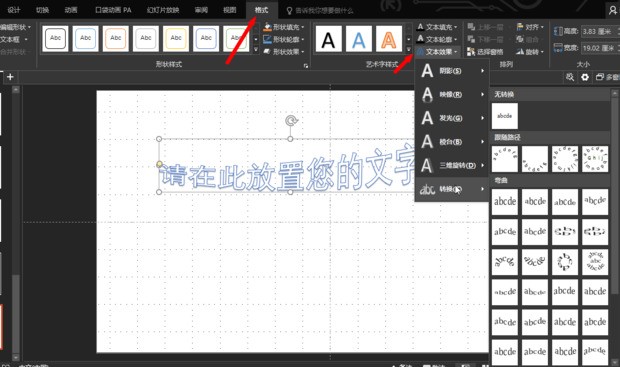Click the plus new-tab button below the ribbon
The height and width of the screenshot is (367, 620).
pyautogui.click(x=10, y=77)
